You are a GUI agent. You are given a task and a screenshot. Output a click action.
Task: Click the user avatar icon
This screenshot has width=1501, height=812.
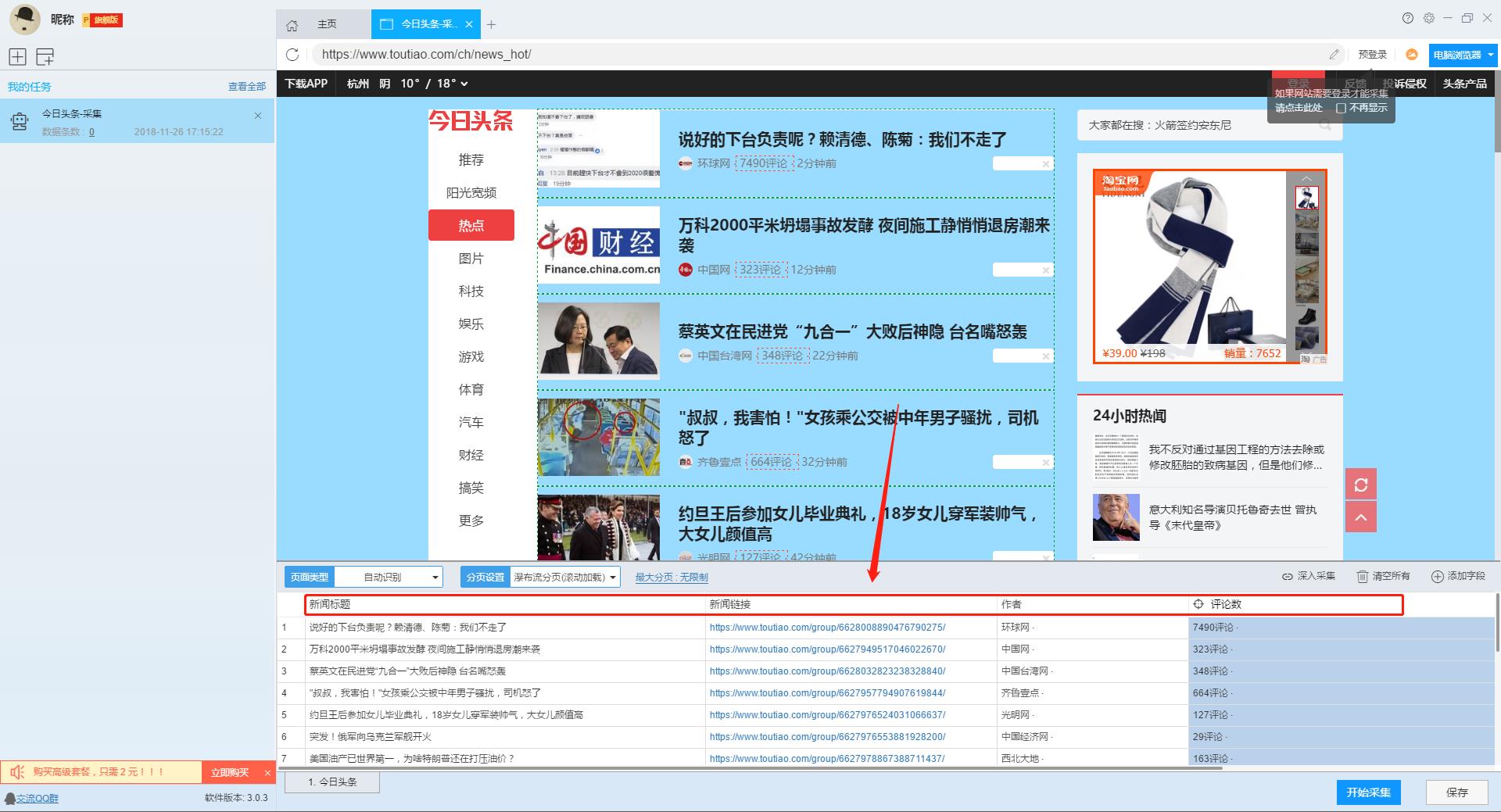click(25, 19)
